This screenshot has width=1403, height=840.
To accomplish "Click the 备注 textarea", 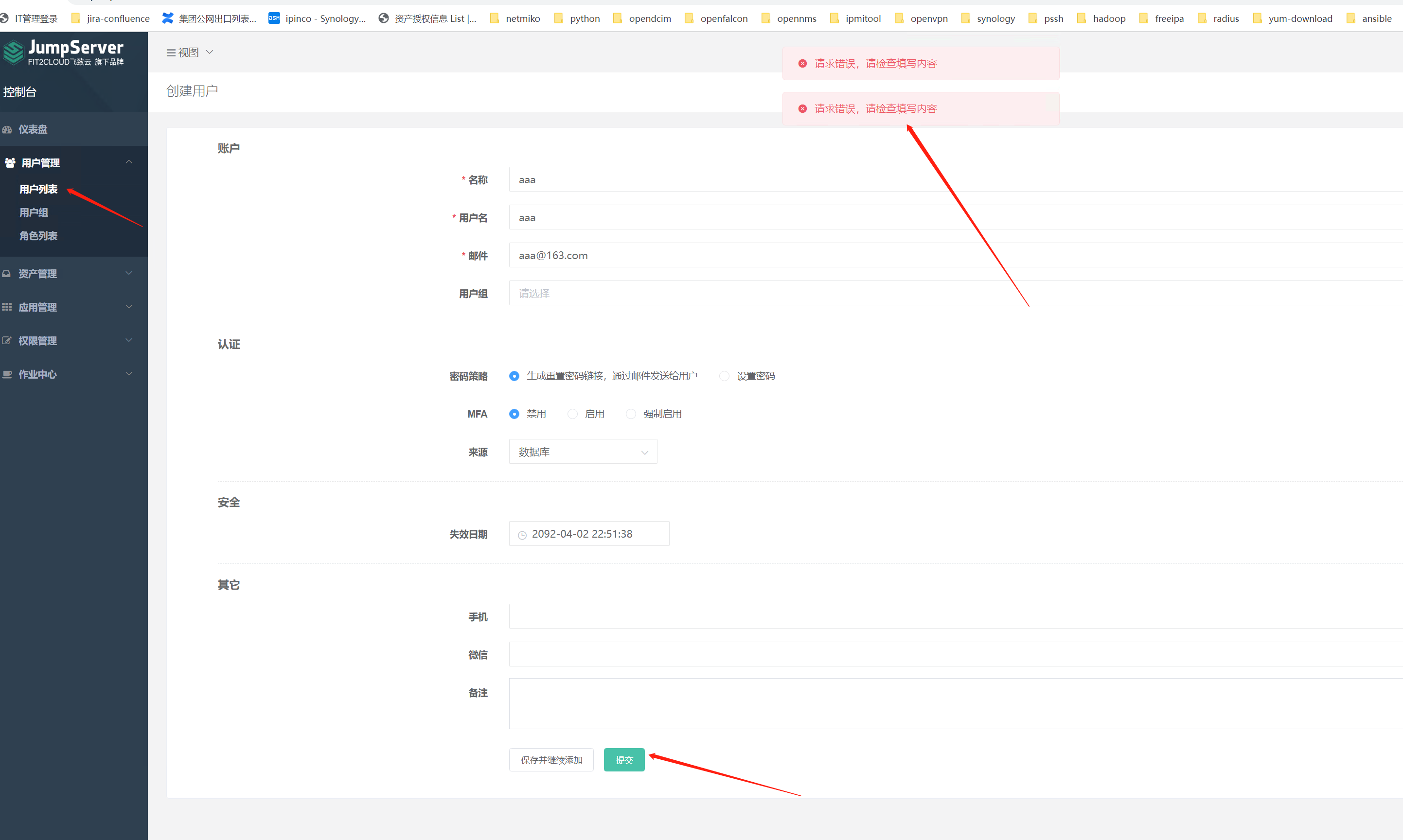I will click(956, 703).
